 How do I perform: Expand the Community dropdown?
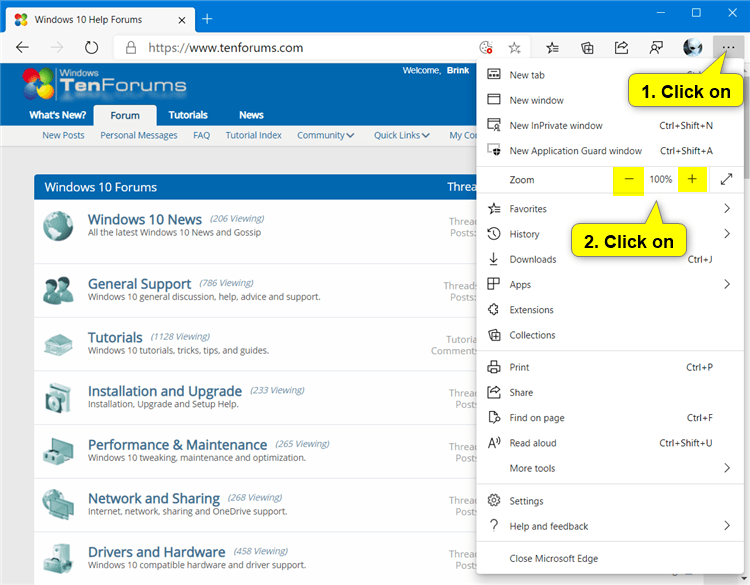325,135
